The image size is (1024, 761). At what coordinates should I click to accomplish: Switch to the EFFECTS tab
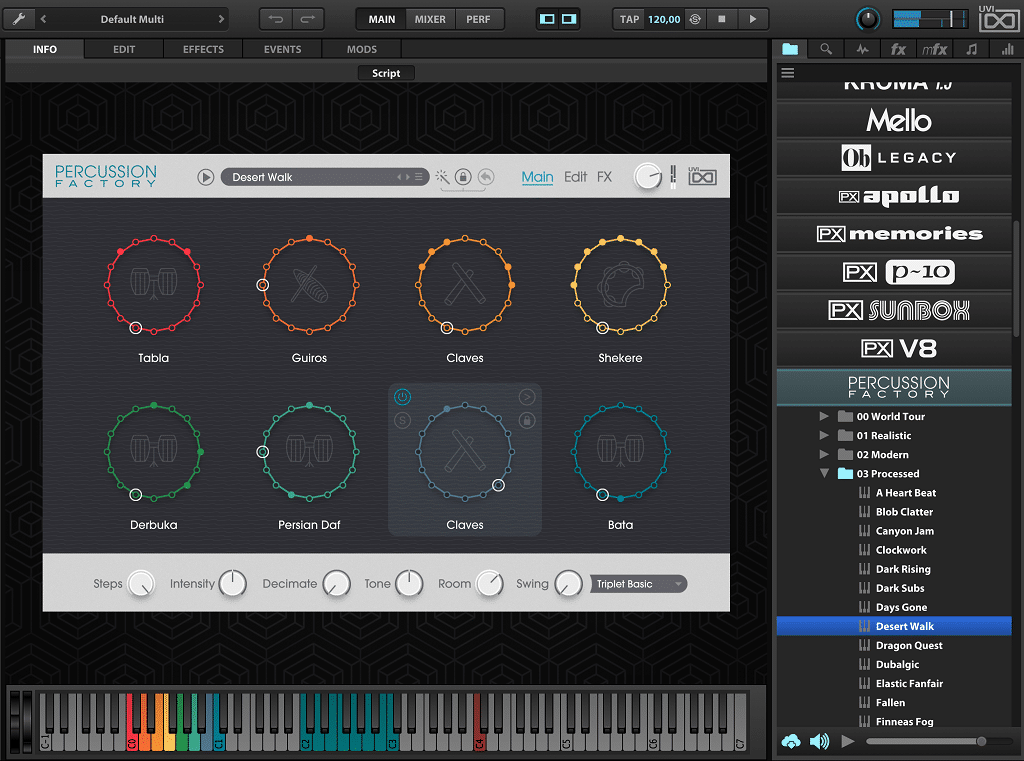tap(203, 49)
